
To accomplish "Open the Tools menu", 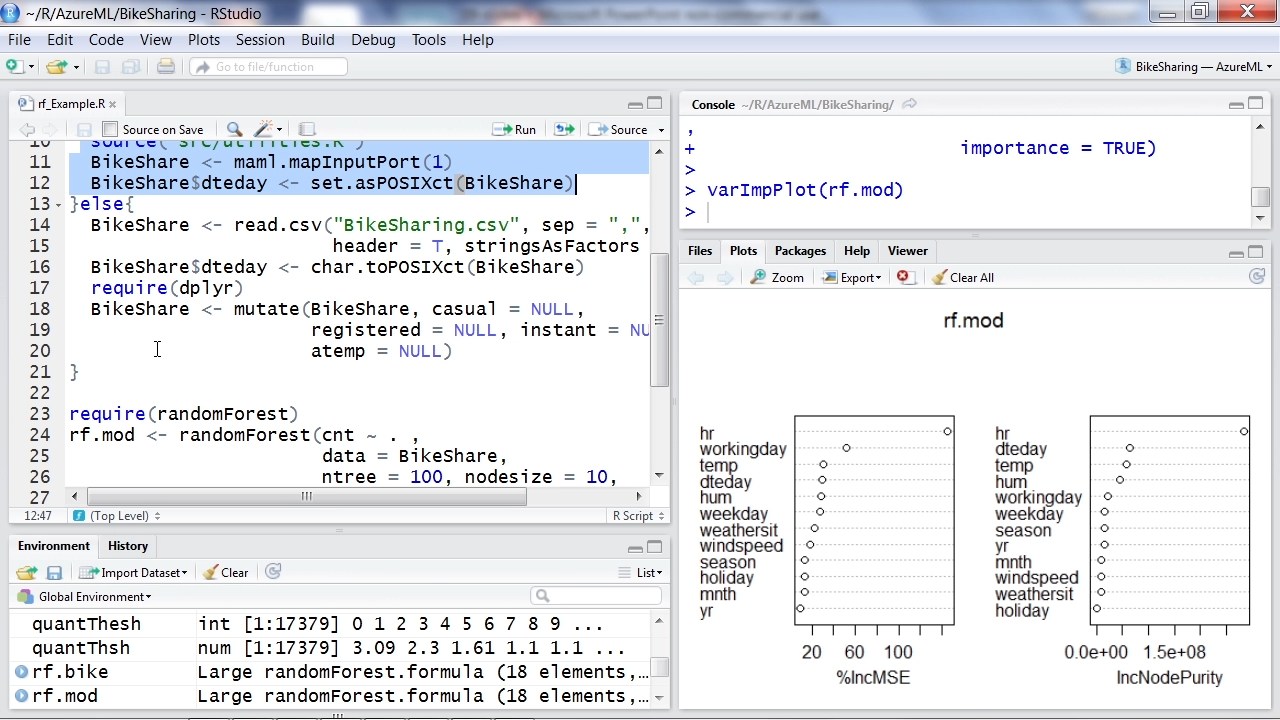I will tap(429, 40).
